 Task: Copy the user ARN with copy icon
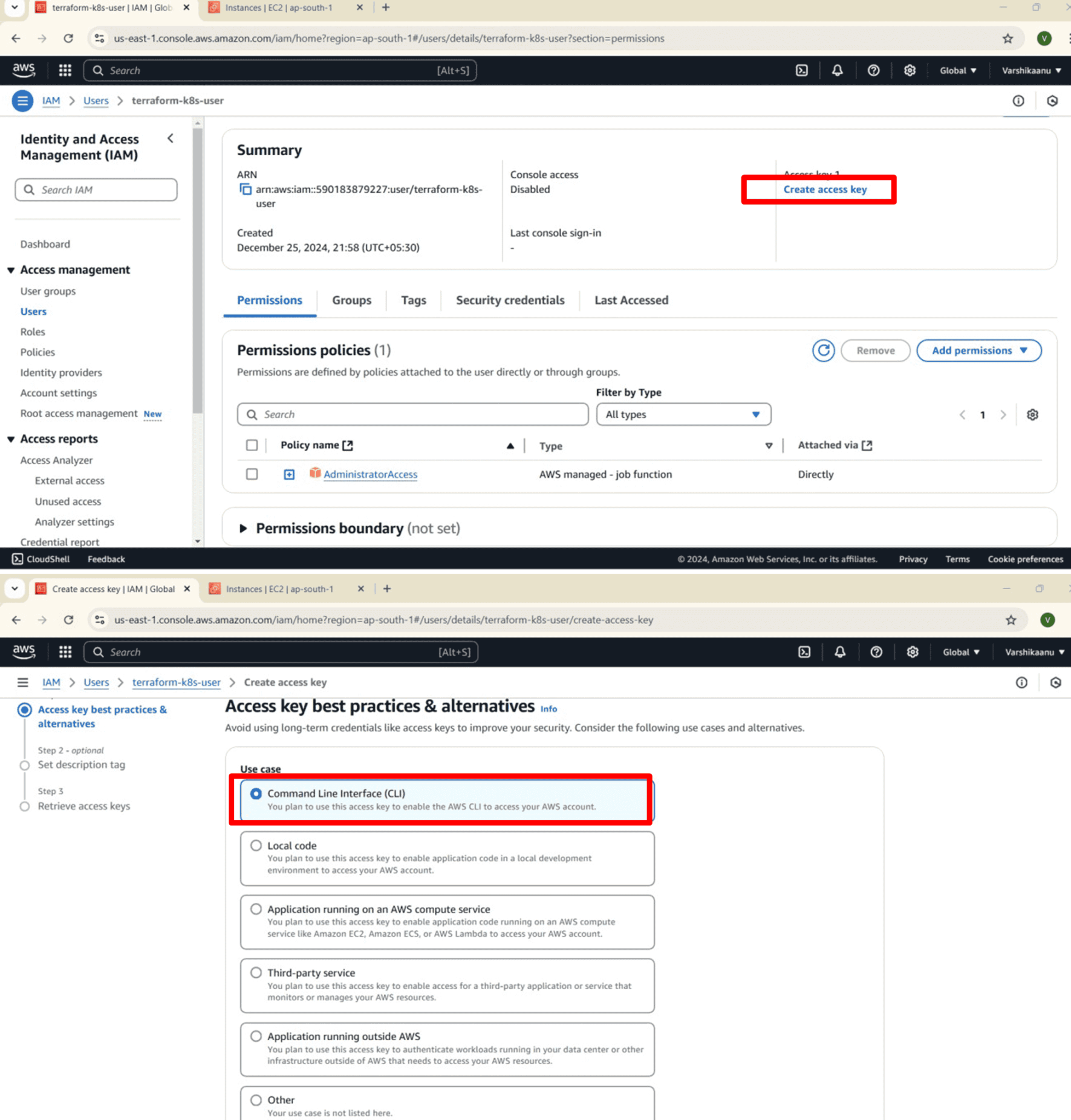[x=246, y=190]
